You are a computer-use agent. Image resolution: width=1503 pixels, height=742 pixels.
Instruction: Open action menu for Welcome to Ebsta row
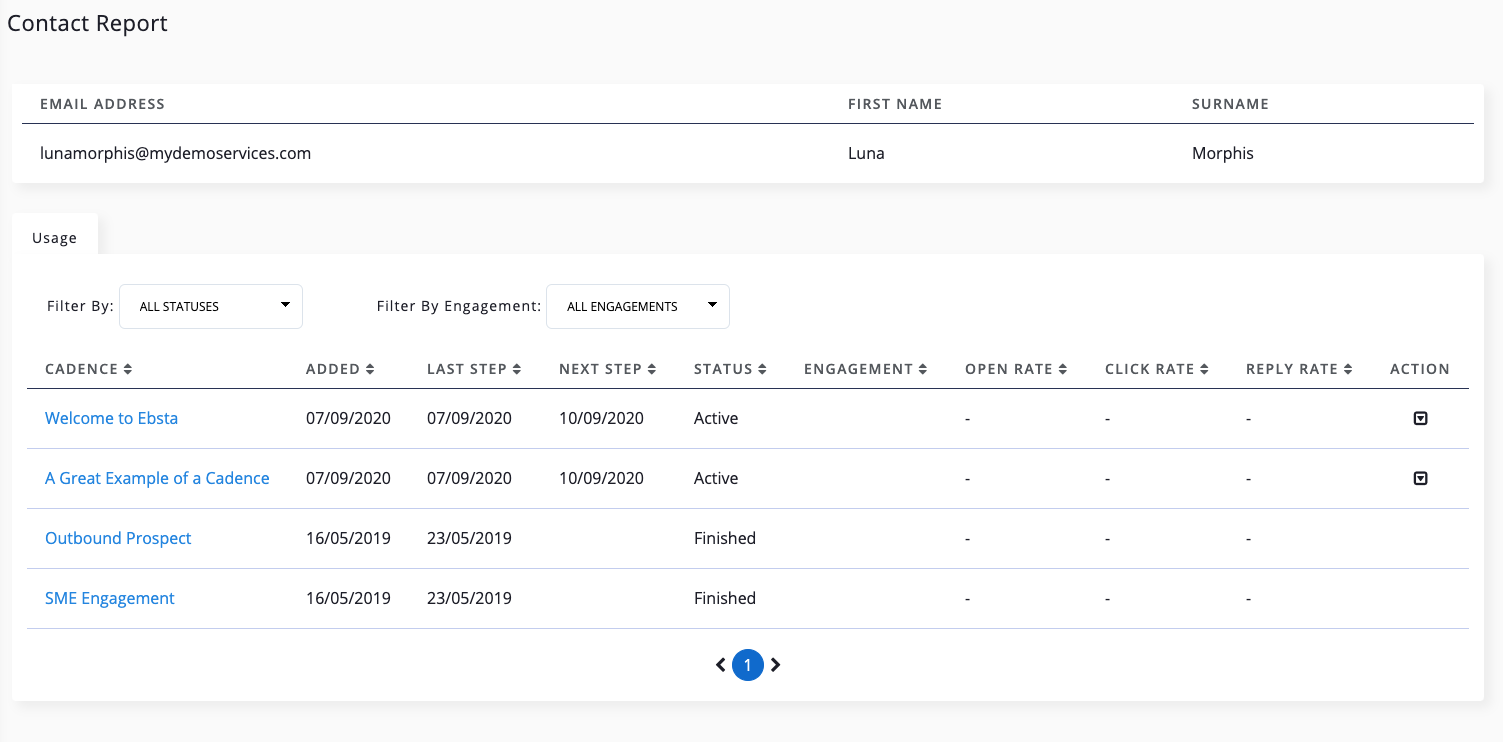(1420, 419)
